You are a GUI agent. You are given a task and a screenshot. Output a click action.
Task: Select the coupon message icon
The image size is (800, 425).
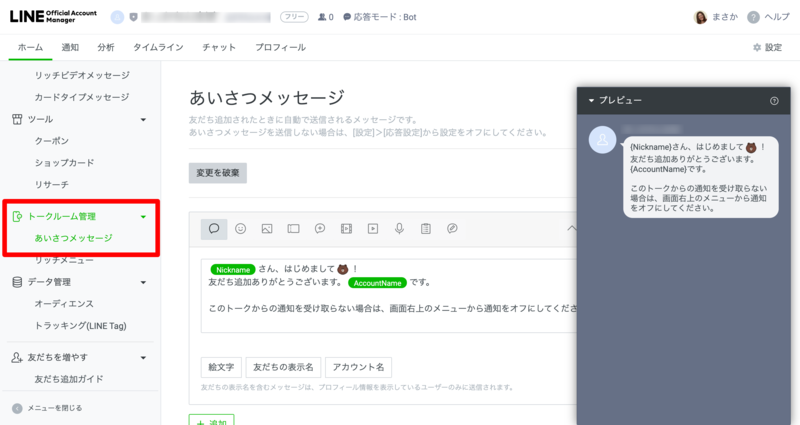(x=293, y=229)
